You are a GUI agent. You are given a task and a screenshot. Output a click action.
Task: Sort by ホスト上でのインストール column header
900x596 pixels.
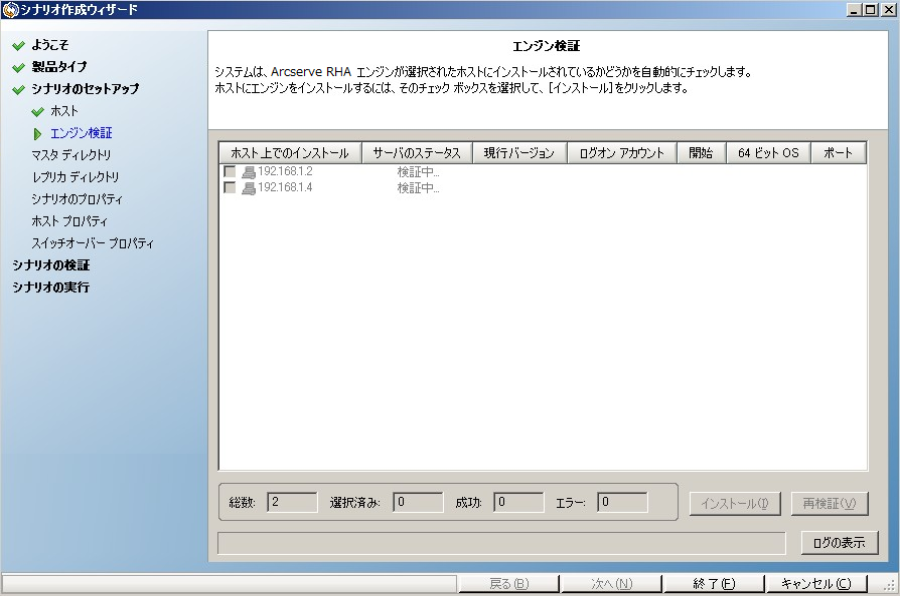coord(290,153)
